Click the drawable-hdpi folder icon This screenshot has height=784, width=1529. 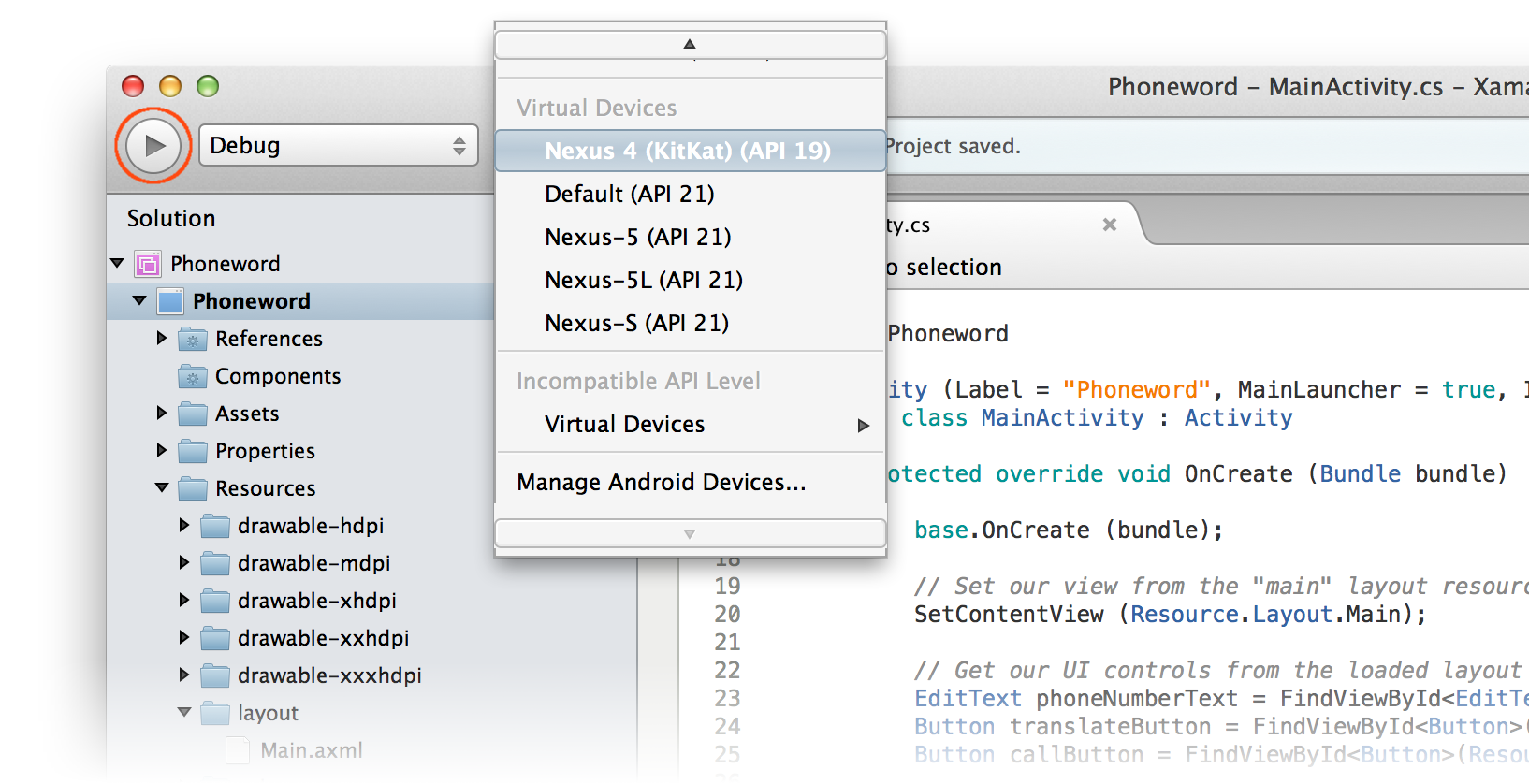point(215,526)
